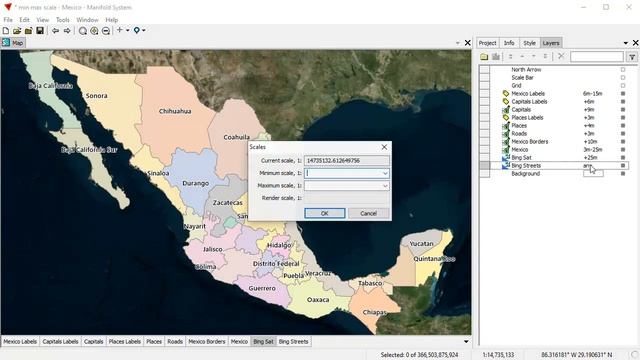The height and width of the screenshot is (360, 640).
Task: Toggle Mexico Labels layer visibility box
Action: (623, 93)
